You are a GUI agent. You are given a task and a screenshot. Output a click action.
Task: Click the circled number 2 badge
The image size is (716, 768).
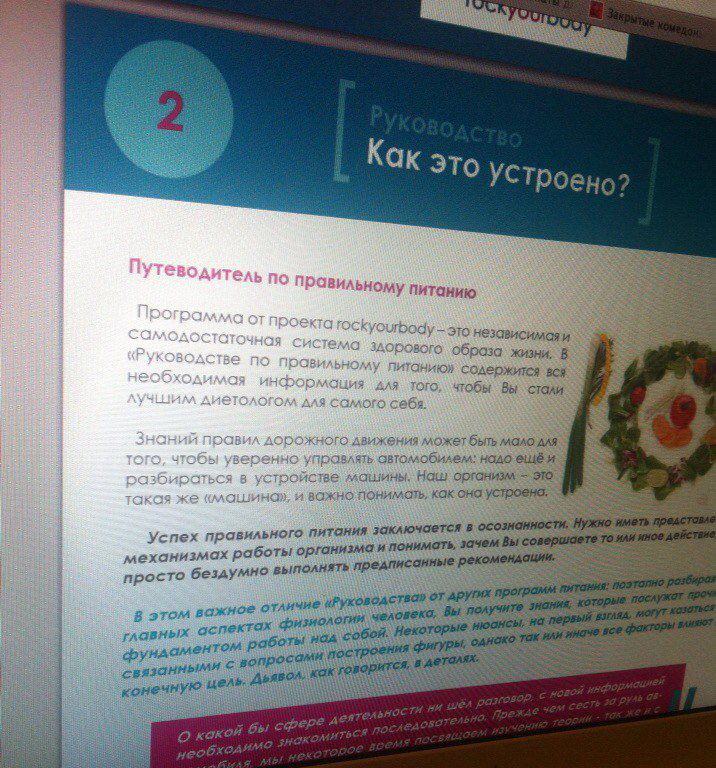[168, 109]
